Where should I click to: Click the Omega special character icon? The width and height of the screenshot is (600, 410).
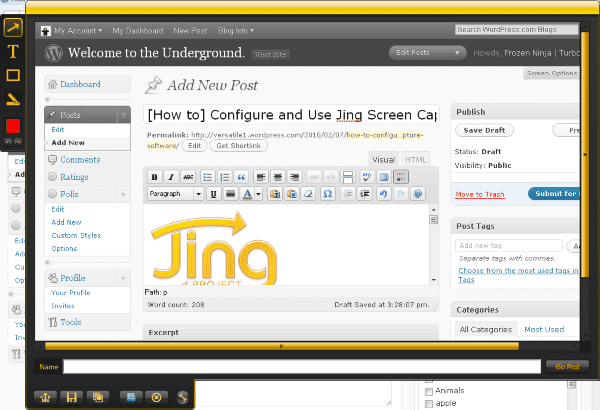point(329,194)
